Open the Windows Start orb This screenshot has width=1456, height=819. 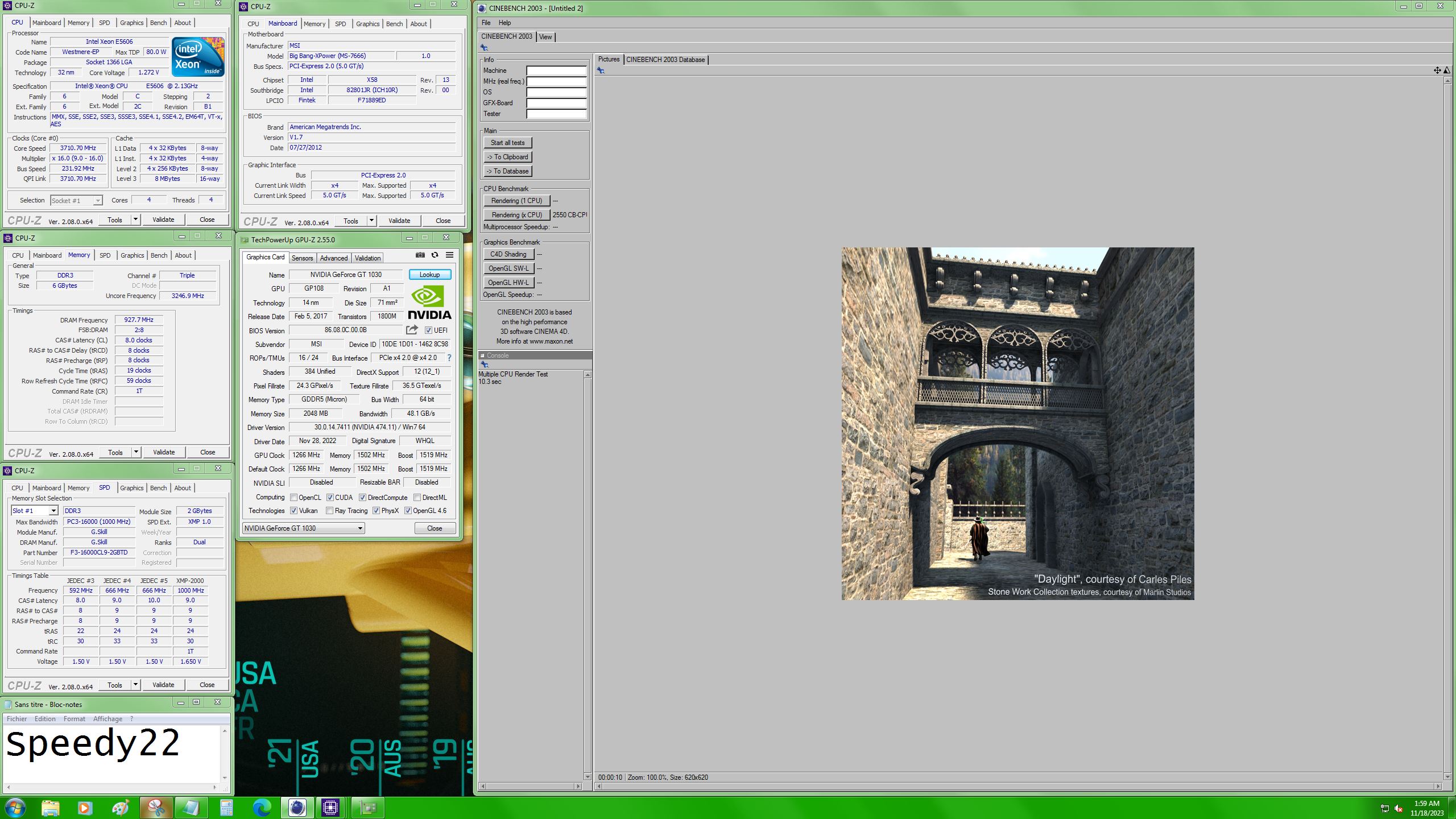(x=15, y=808)
